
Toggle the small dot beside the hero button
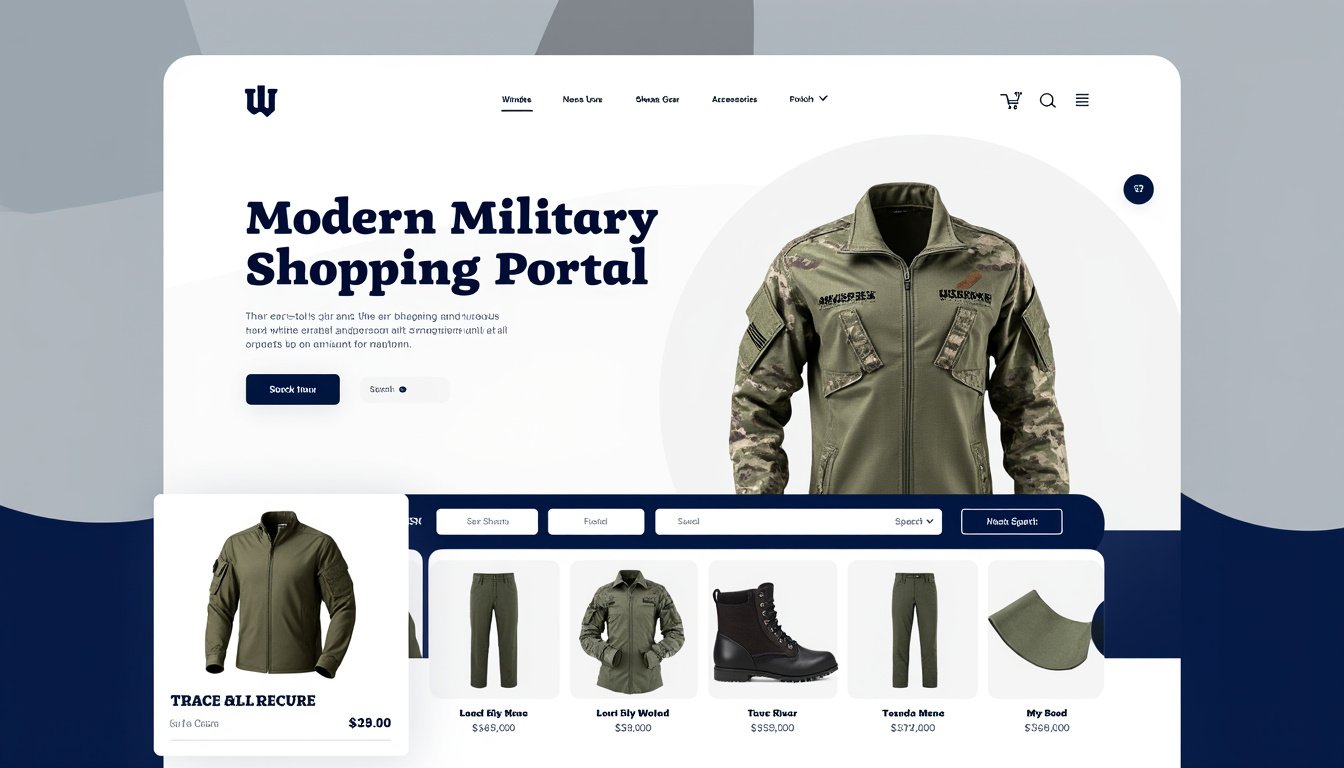[x=403, y=389]
